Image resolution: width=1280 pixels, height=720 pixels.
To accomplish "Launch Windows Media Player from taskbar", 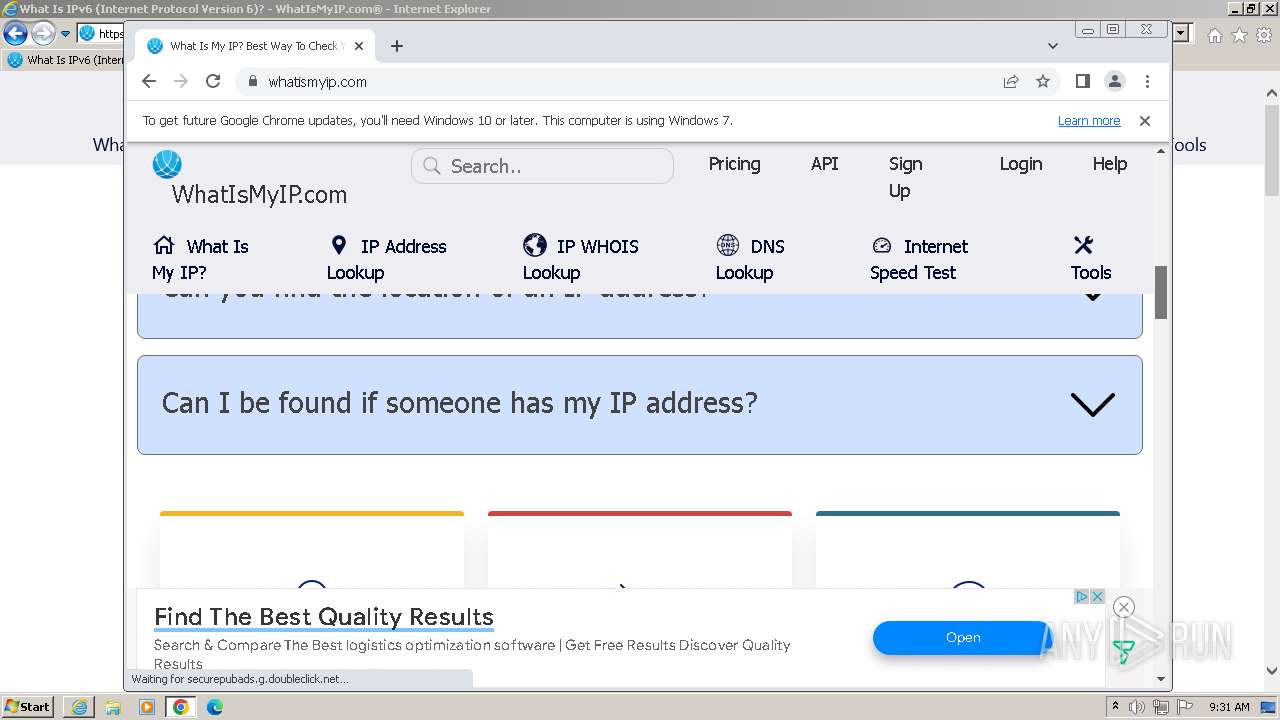I will [x=147, y=707].
